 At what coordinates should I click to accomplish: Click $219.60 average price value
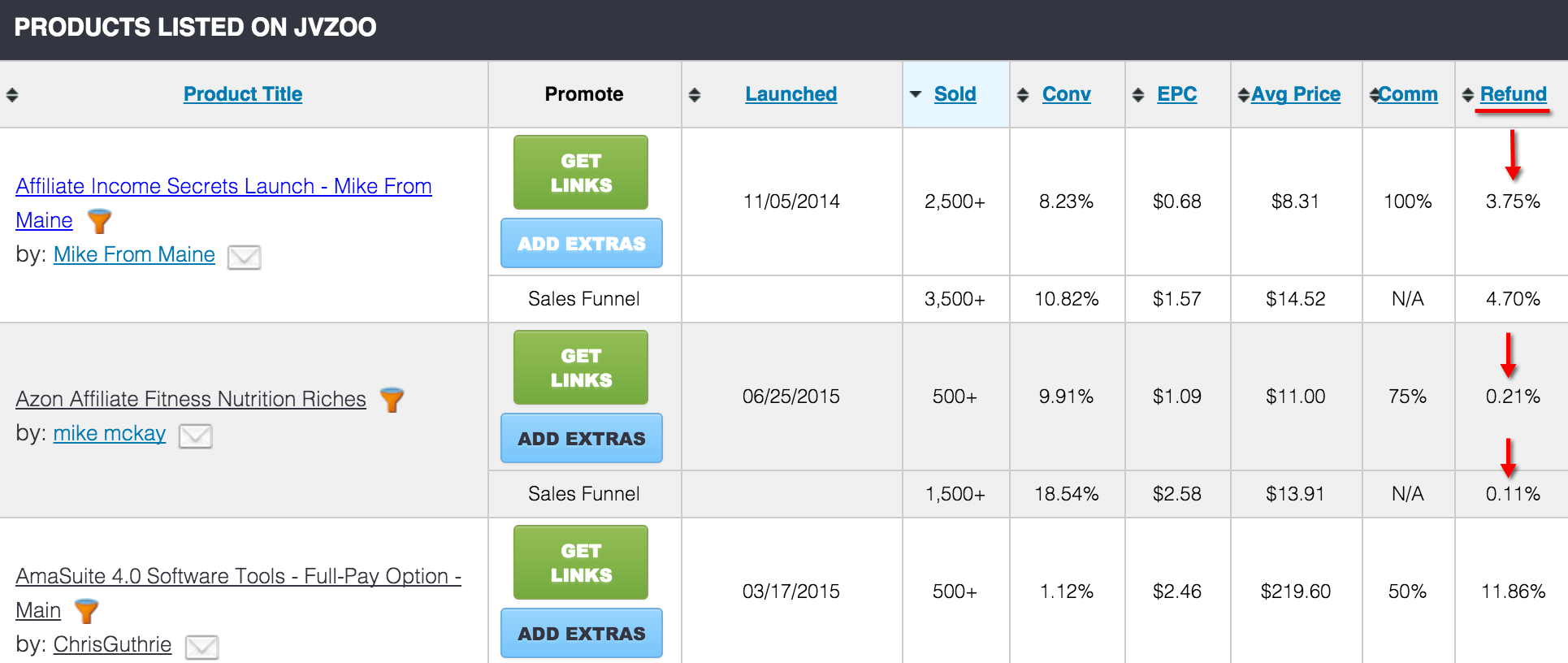point(1295,591)
